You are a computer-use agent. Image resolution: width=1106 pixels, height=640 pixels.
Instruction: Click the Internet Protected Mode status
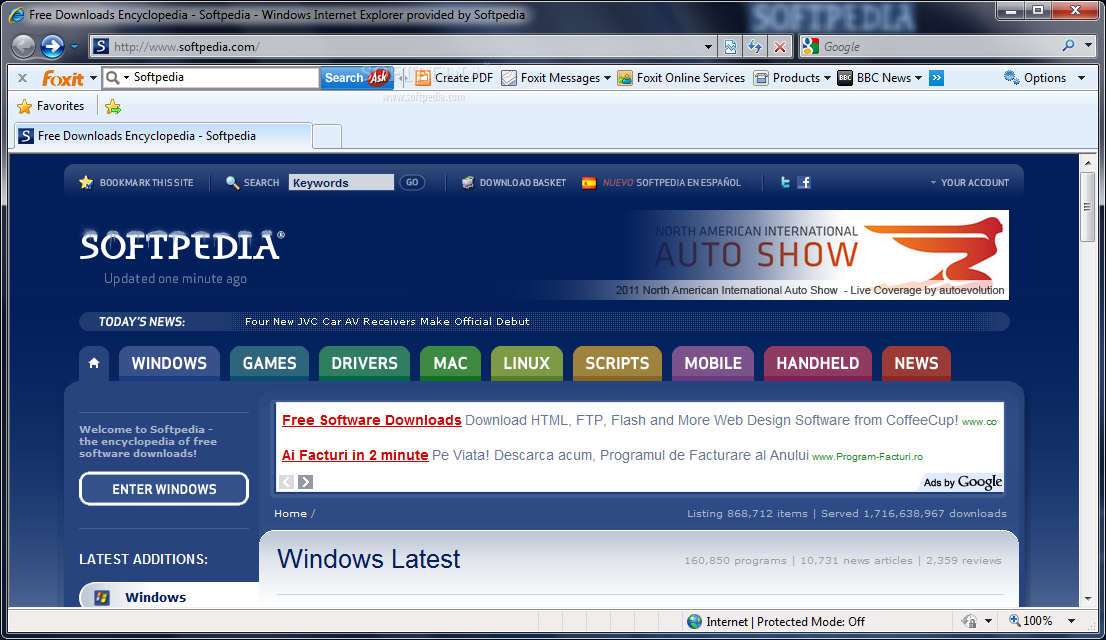(x=776, y=622)
